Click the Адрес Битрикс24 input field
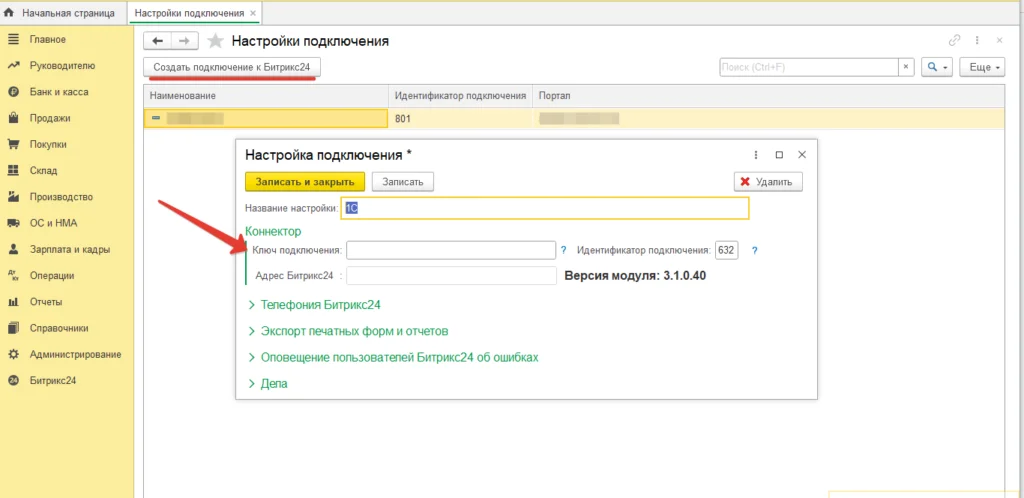The image size is (1024, 498). point(451,275)
